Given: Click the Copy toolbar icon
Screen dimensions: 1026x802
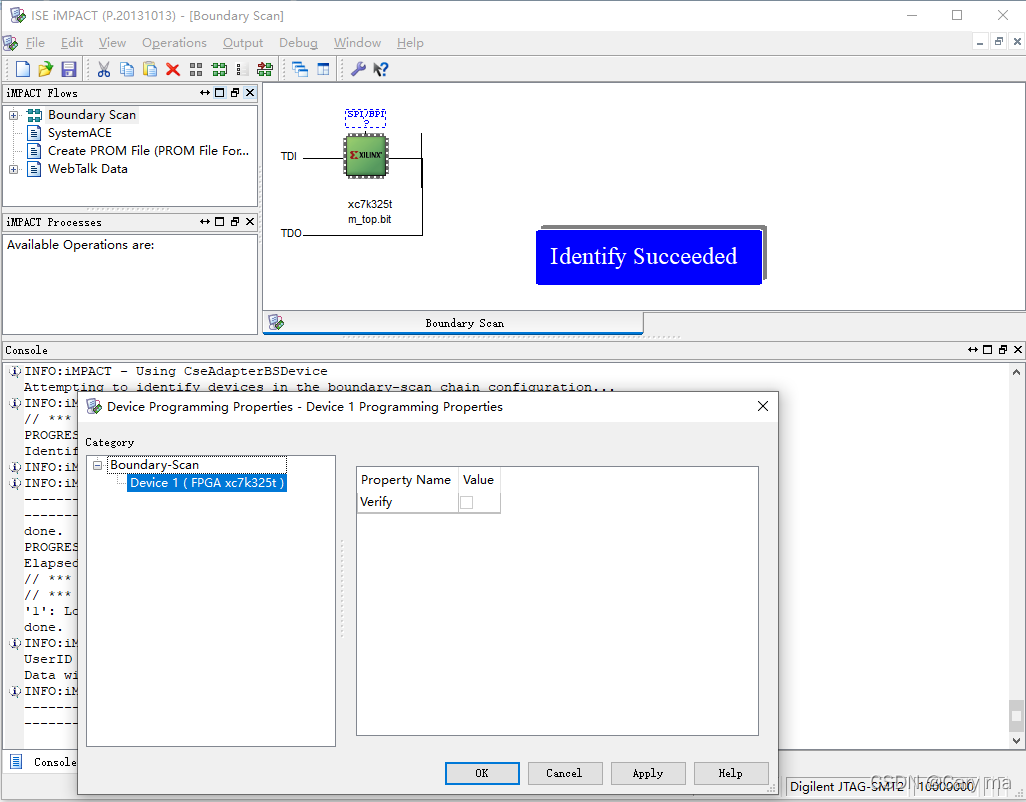Looking at the screenshot, I should tap(127, 69).
